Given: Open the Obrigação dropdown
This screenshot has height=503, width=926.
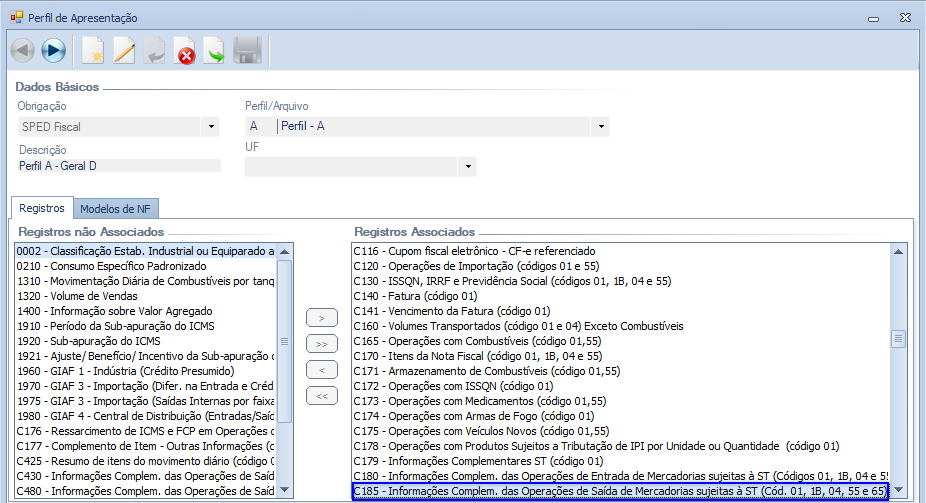Looking at the screenshot, I should click(210, 127).
